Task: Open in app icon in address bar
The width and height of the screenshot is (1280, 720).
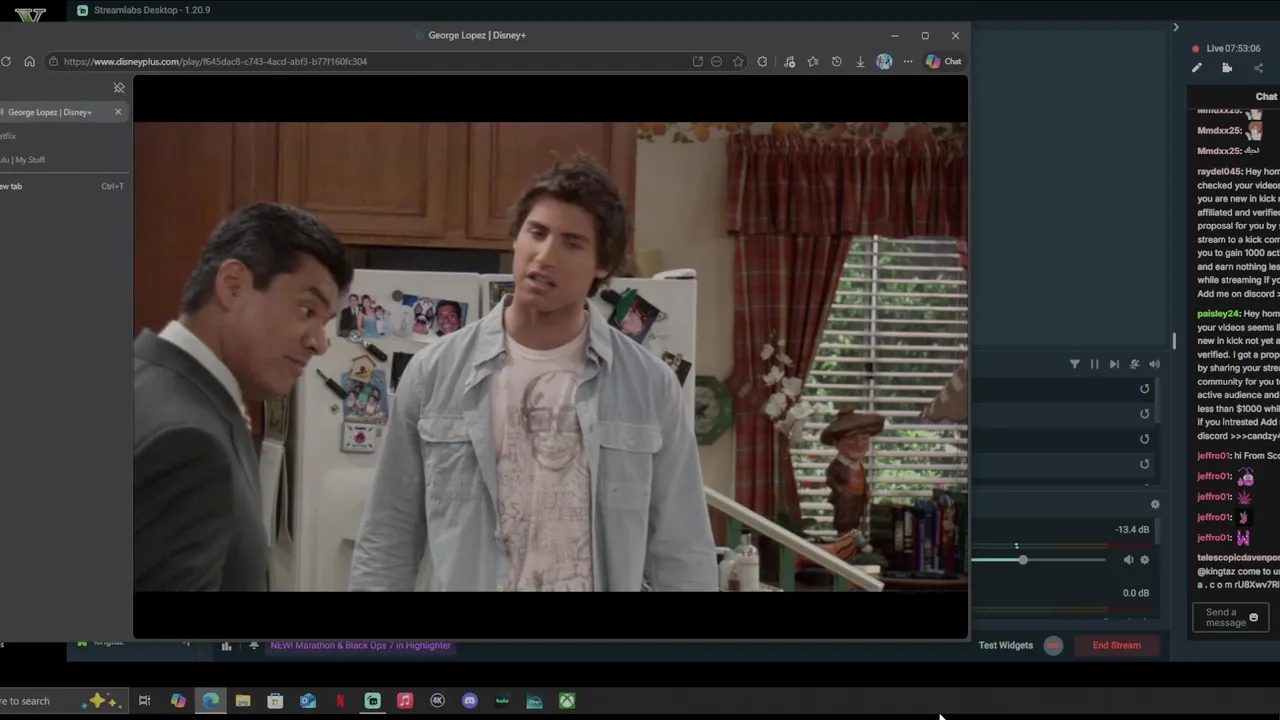Action: 697,61
